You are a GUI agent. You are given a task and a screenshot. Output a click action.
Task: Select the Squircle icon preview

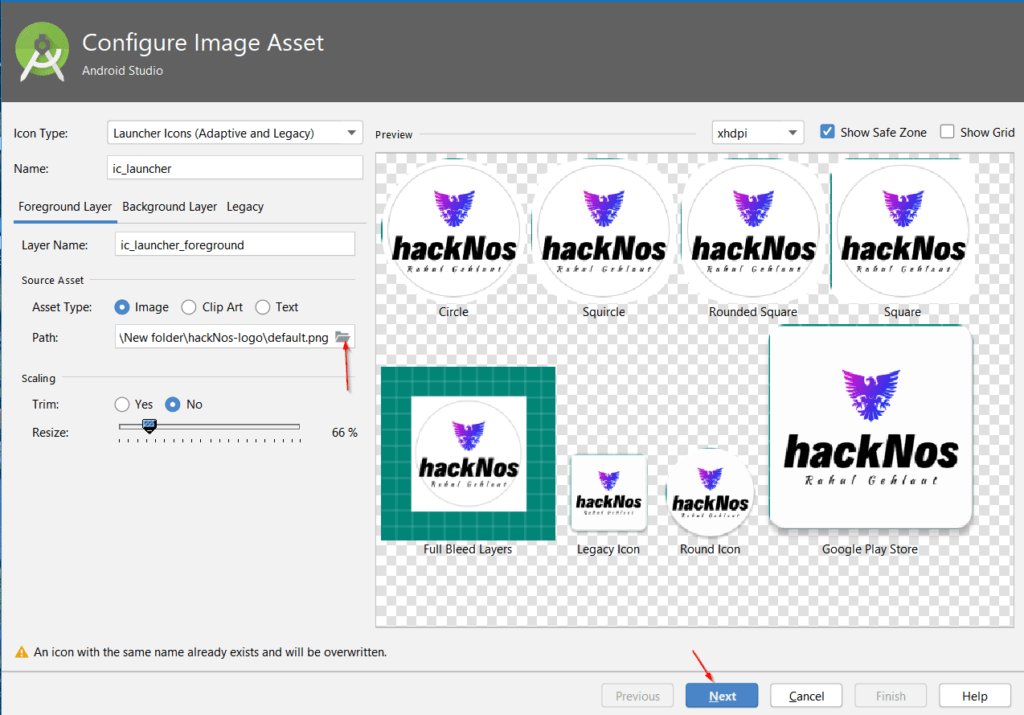coord(603,230)
